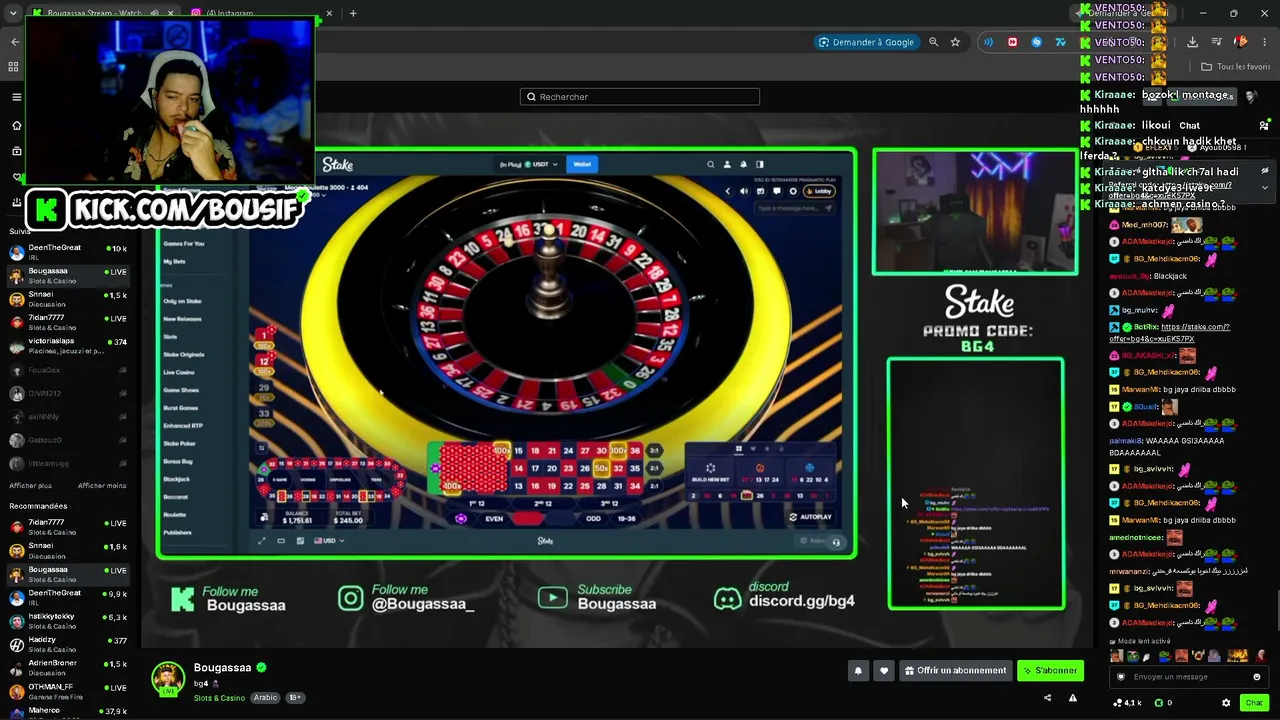Show fewer channels with Afficher moins
The height and width of the screenshot is (720, 1280).
click(x=102, y=486)
